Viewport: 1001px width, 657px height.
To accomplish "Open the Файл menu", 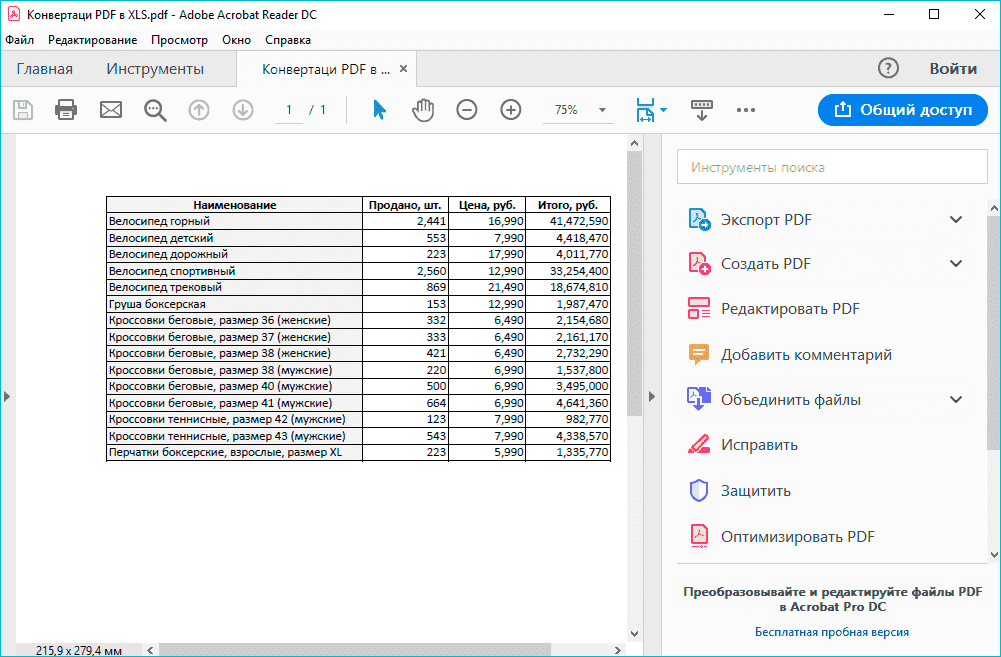I will [20, 39].
